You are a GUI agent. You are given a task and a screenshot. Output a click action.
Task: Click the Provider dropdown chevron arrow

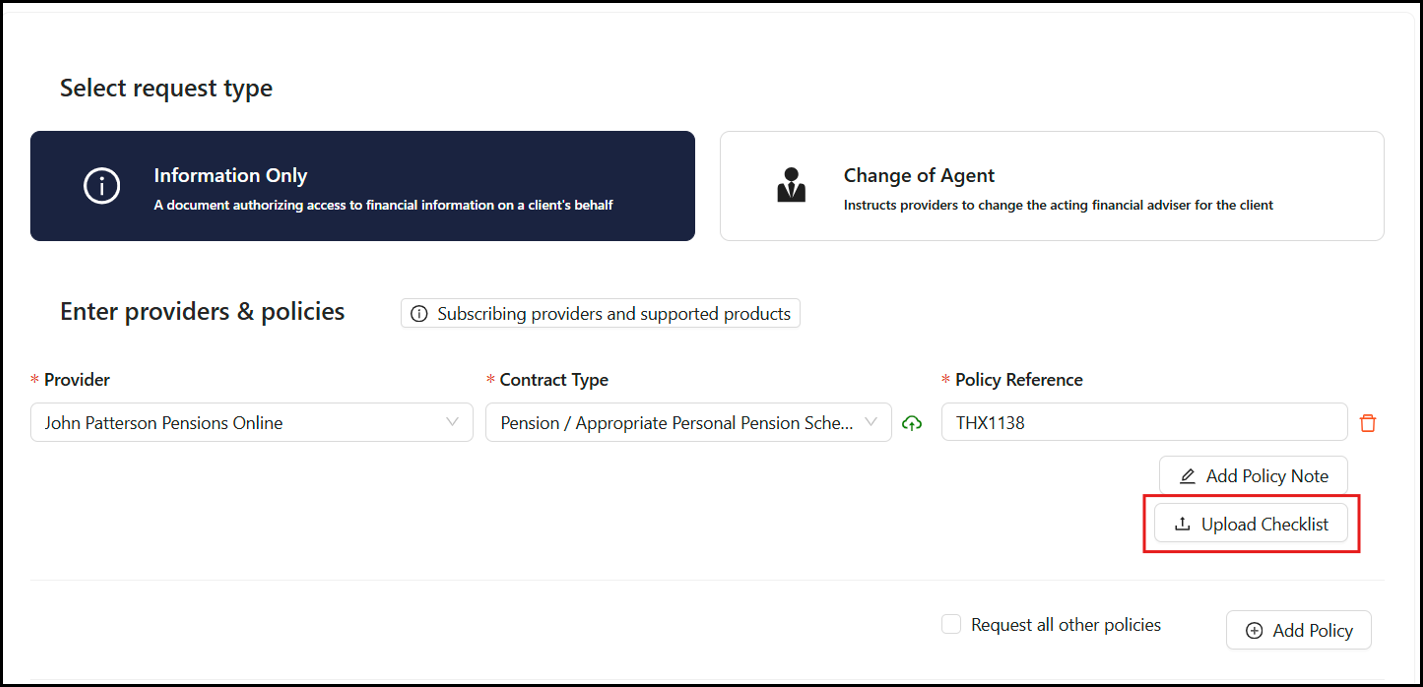452,422
